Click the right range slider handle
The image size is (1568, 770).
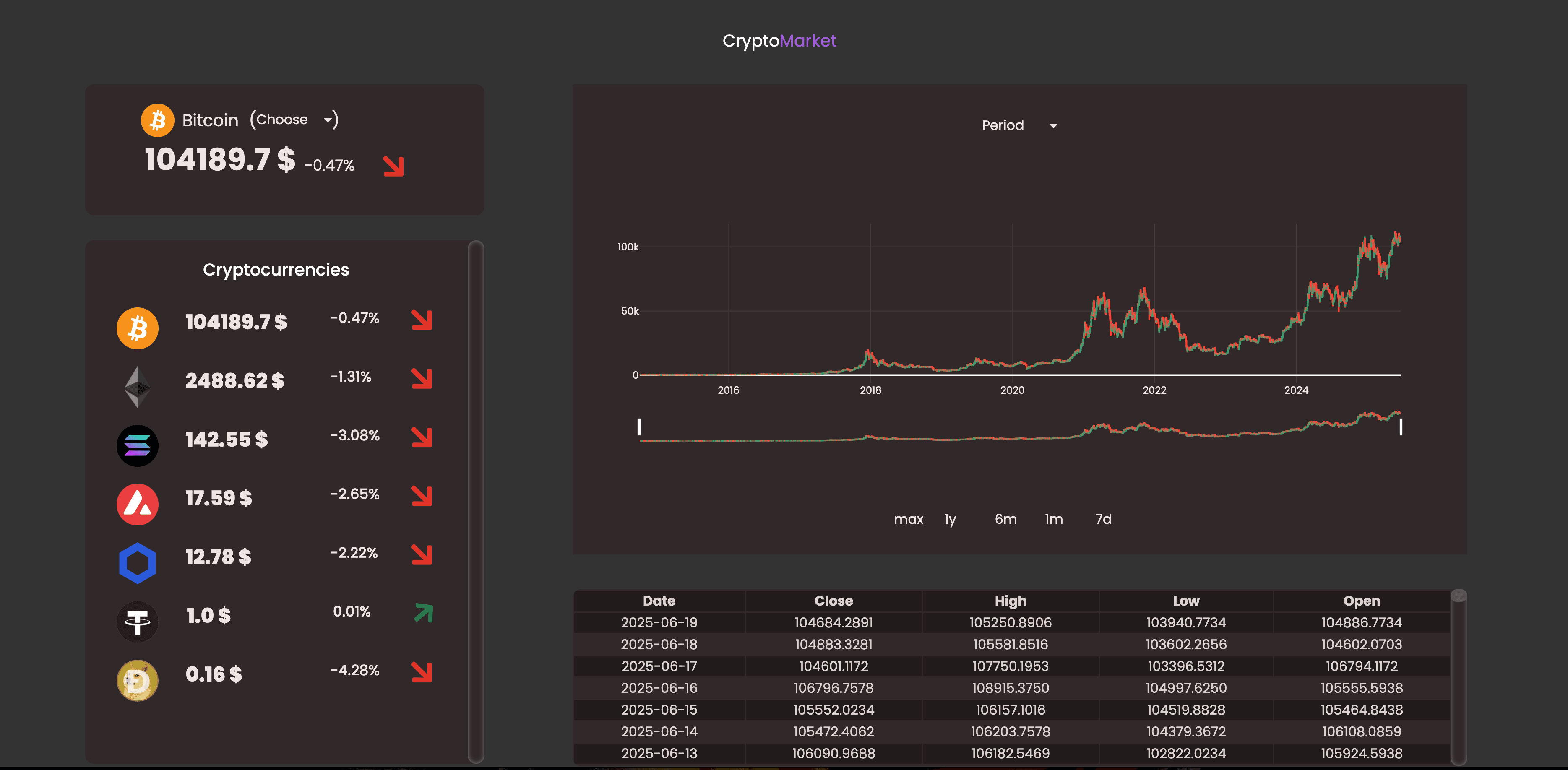pos(1401,427)
